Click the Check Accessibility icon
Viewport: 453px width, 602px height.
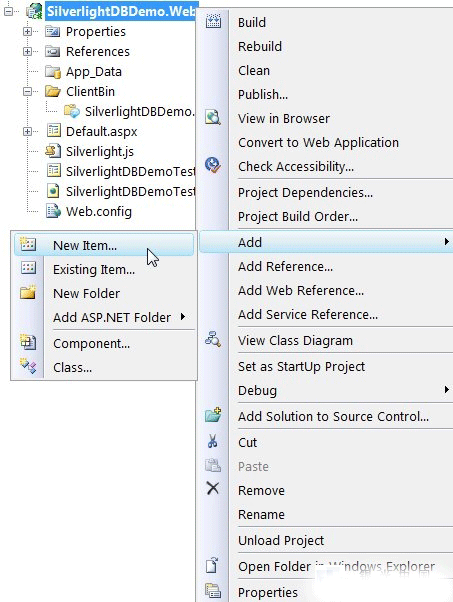(x=213, y=165)
